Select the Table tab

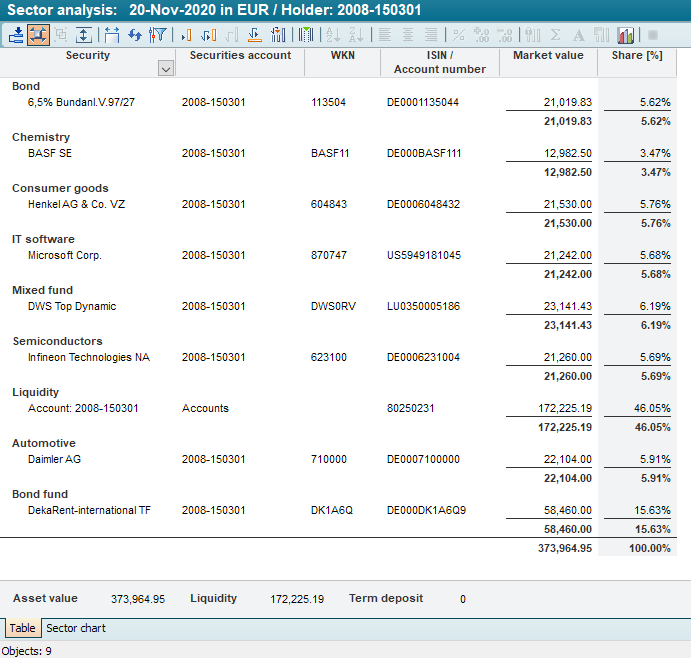[x=22, y=628]
